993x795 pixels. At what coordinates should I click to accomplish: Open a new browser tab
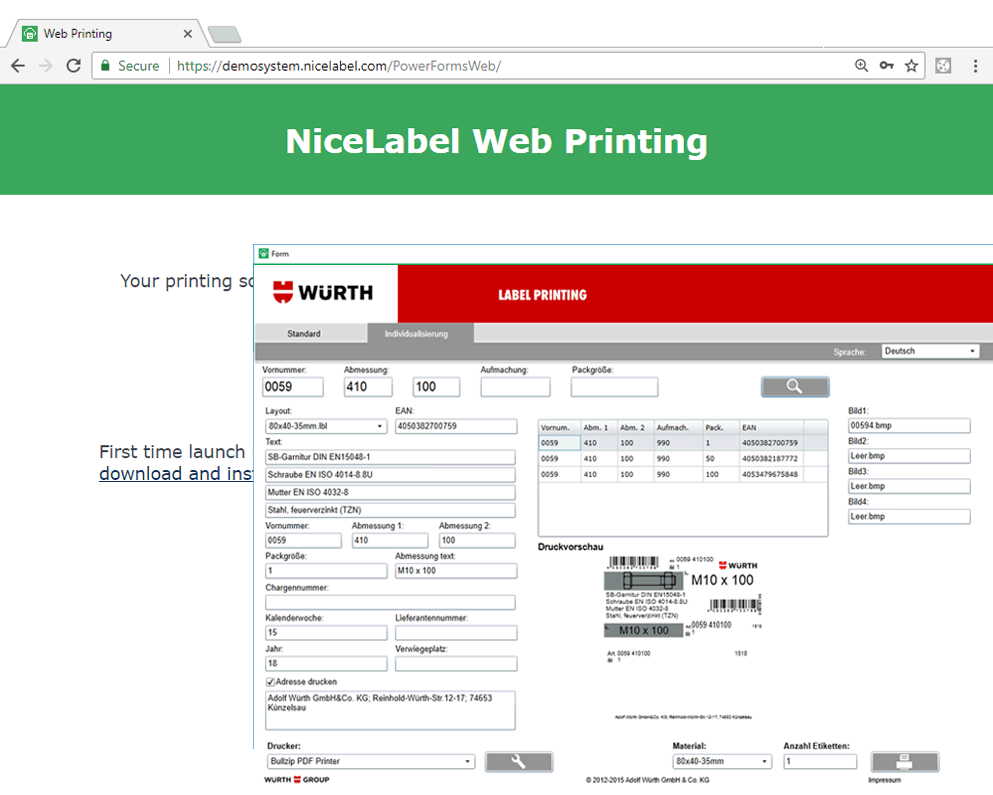[225, 34]
